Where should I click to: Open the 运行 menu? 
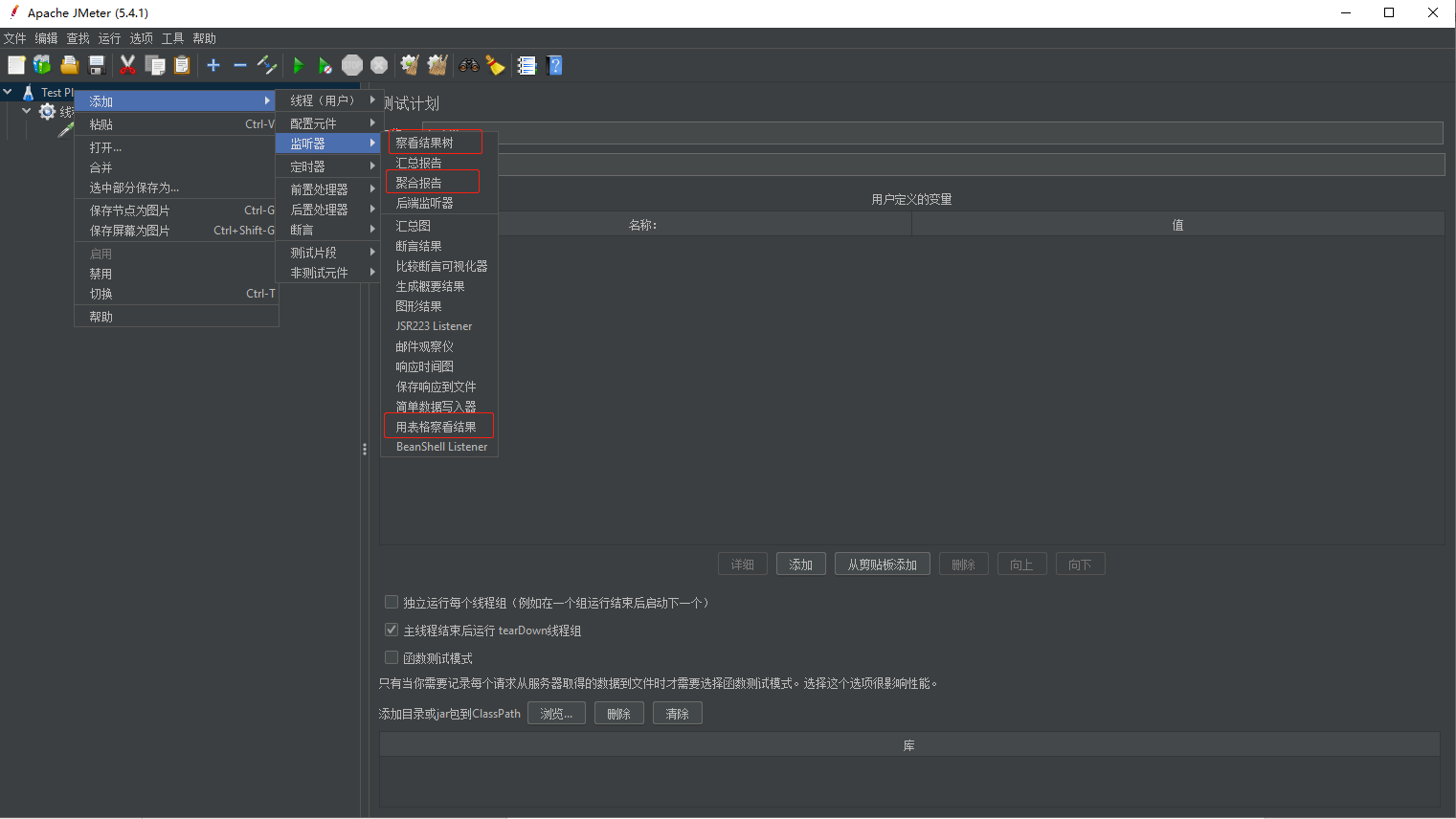[x=109, y=38]
